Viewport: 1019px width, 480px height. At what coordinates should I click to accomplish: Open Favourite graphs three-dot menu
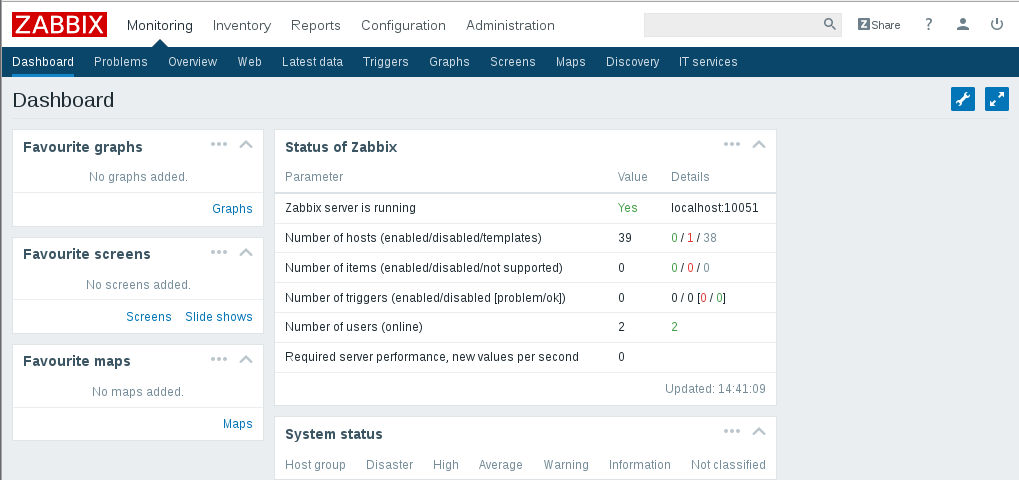(219, 144)
